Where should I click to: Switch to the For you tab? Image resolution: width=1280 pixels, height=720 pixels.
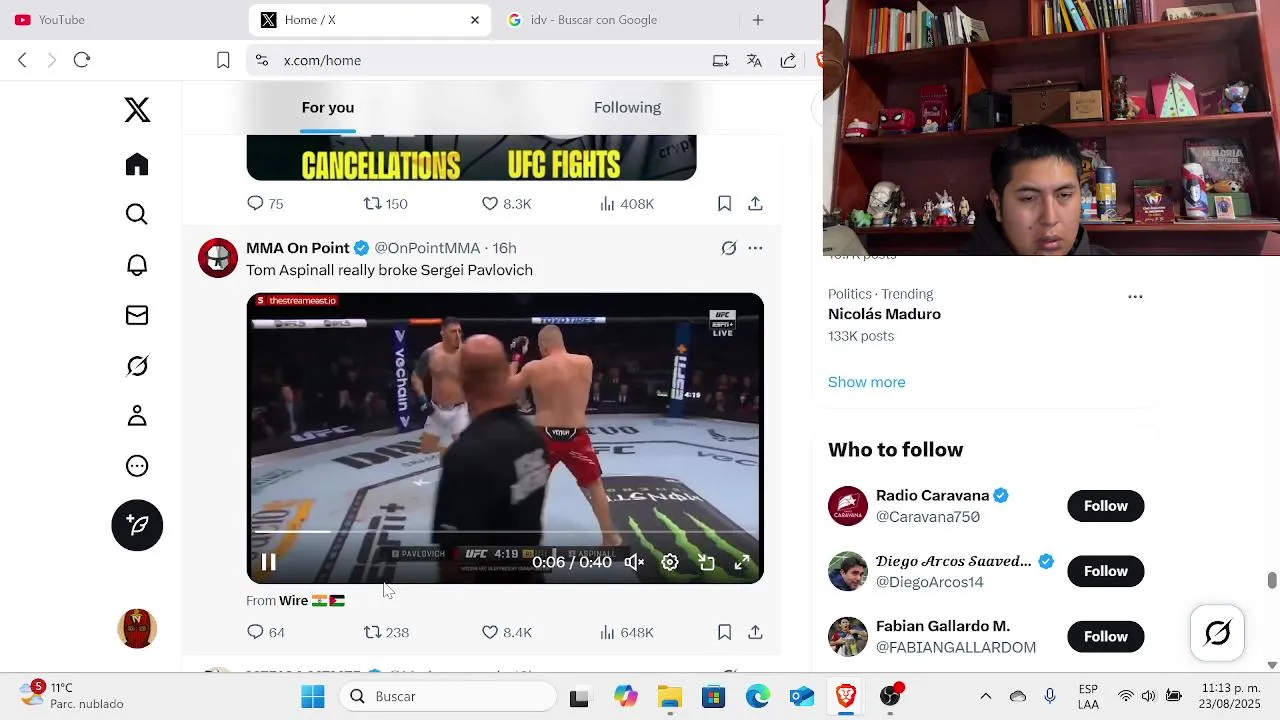pyautogui.click(x=328, y=108)
